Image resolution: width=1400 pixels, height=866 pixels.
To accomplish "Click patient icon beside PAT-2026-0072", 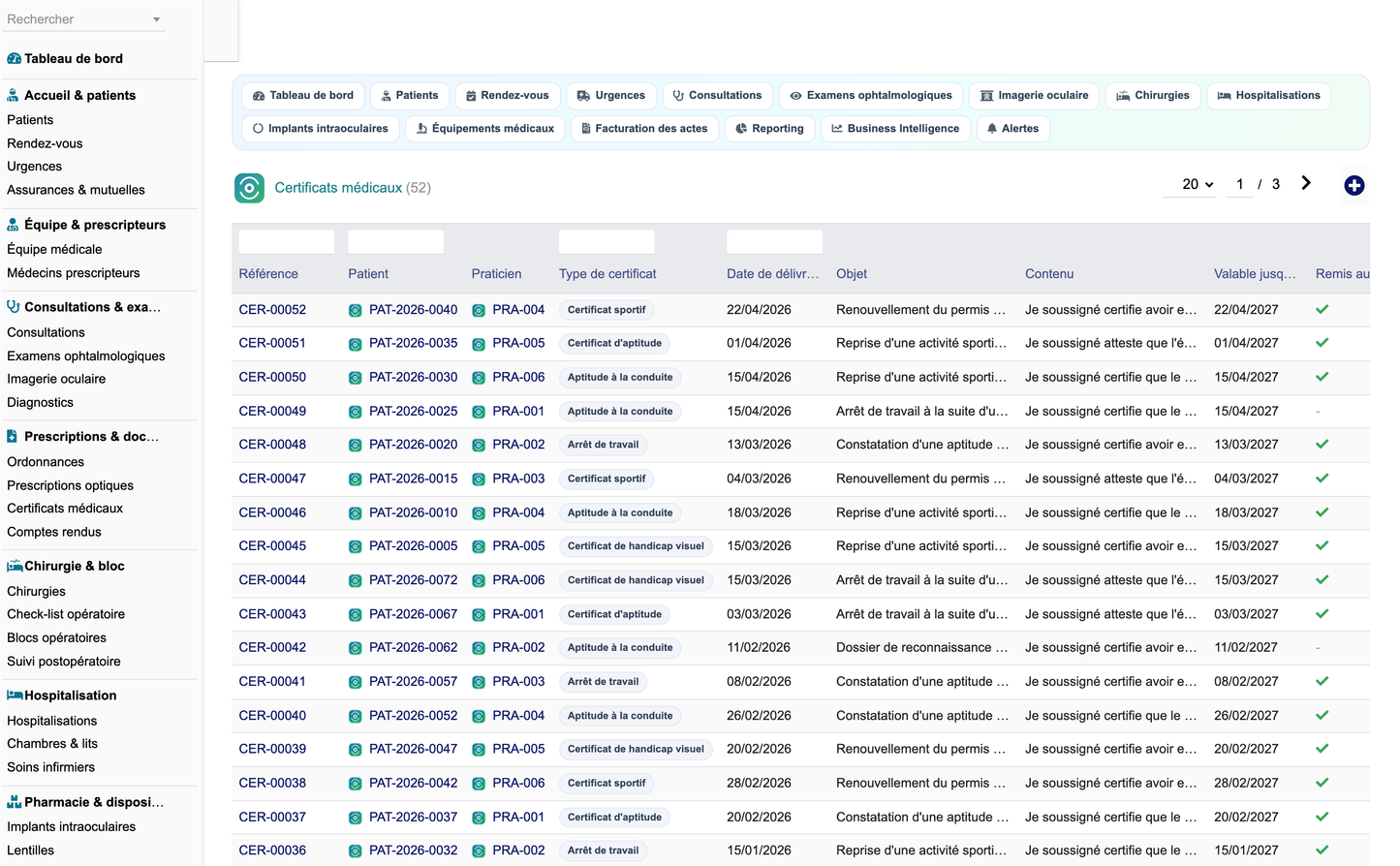I will [356, 581].
